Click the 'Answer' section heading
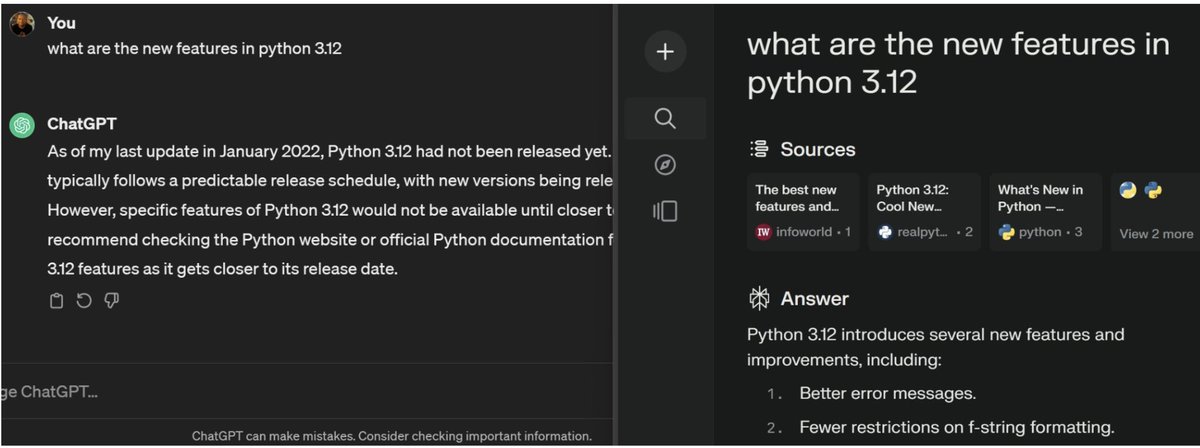 coord(814,298)
